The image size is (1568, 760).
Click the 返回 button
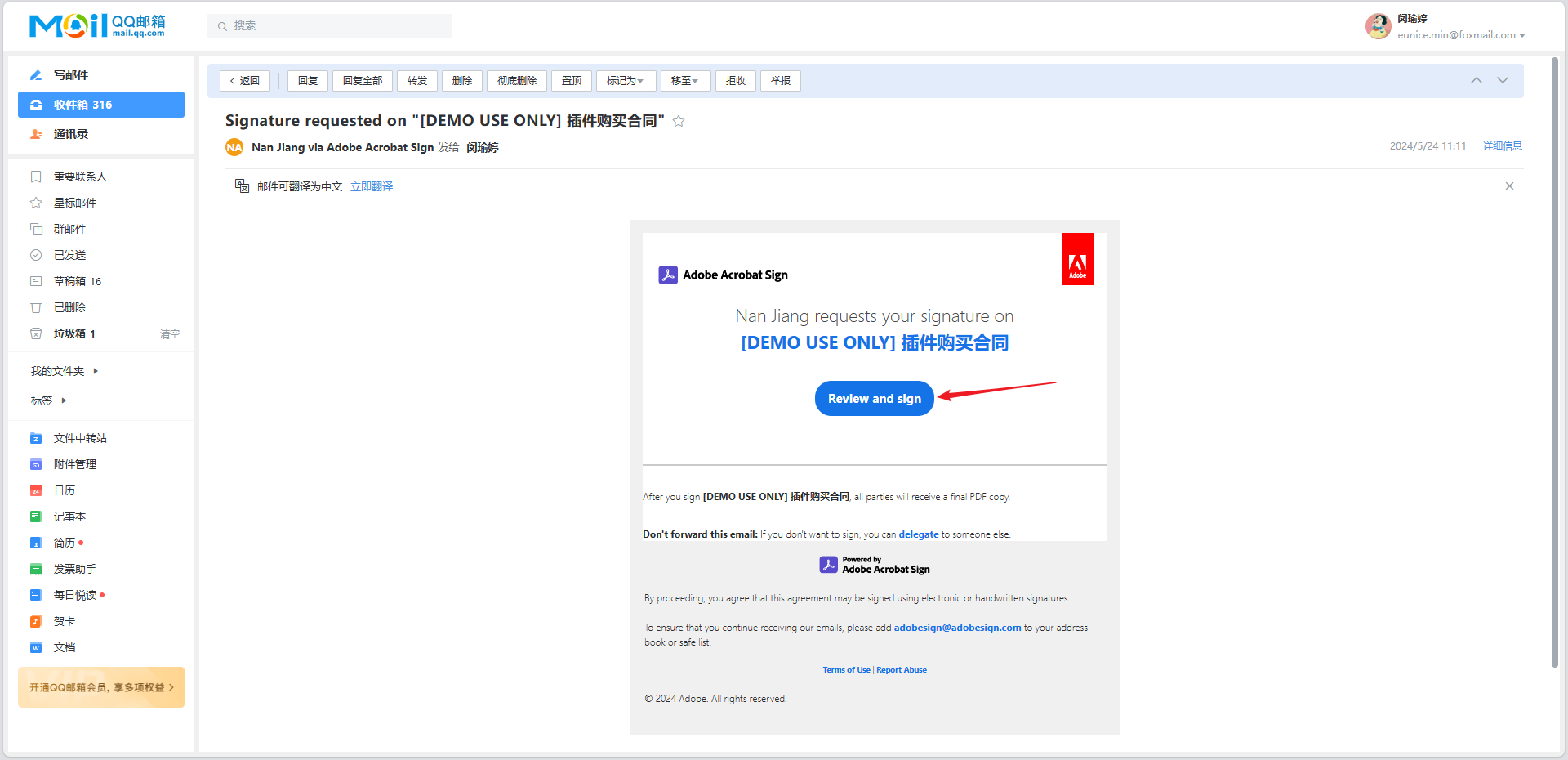[245, 81]
